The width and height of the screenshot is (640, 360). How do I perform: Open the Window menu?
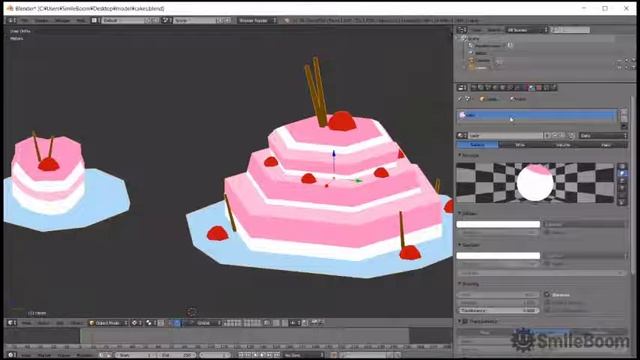(62, 20)
